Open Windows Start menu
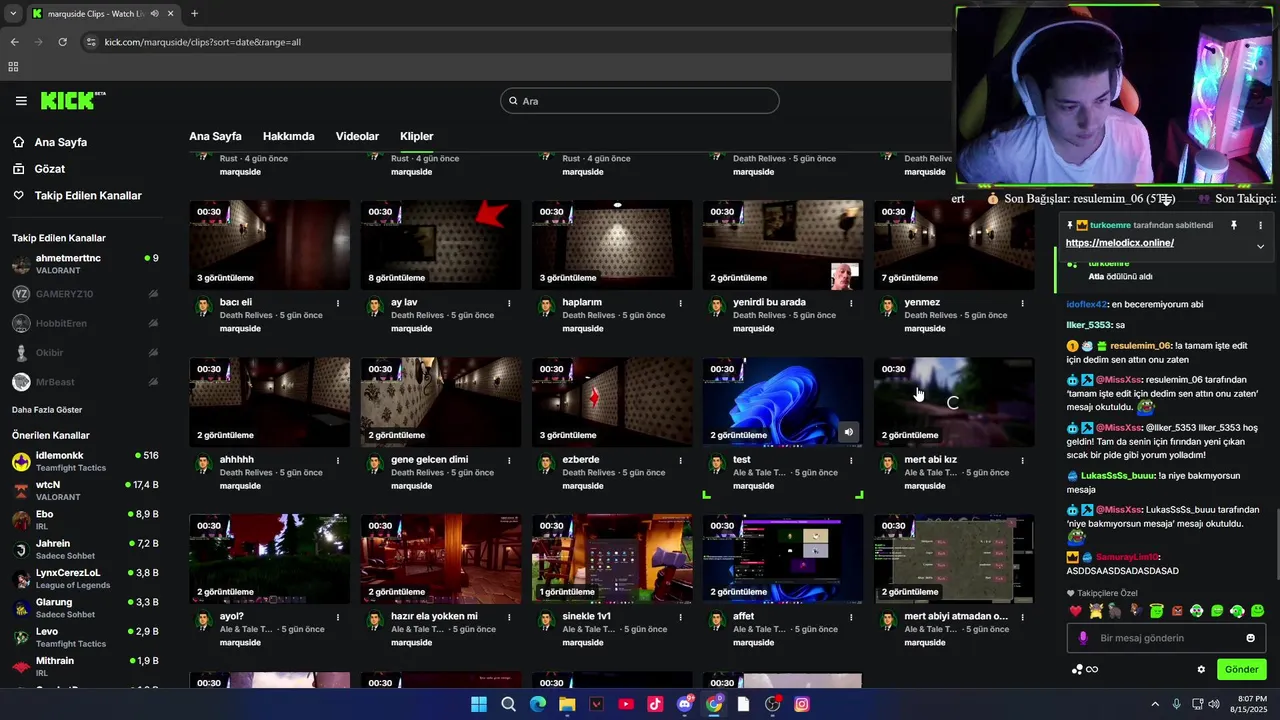 coord(479,704)
